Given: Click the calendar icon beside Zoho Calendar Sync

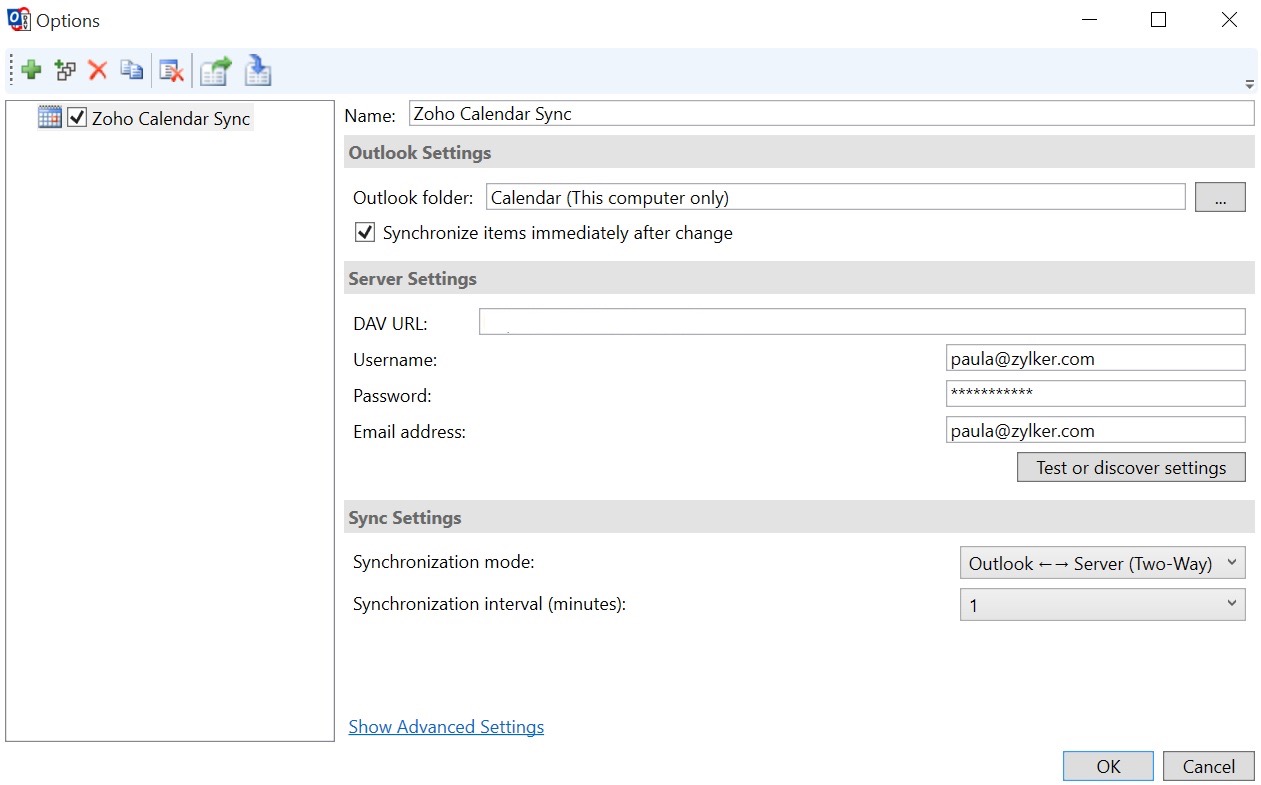Looking at the screenshot, I should [49, 116].
